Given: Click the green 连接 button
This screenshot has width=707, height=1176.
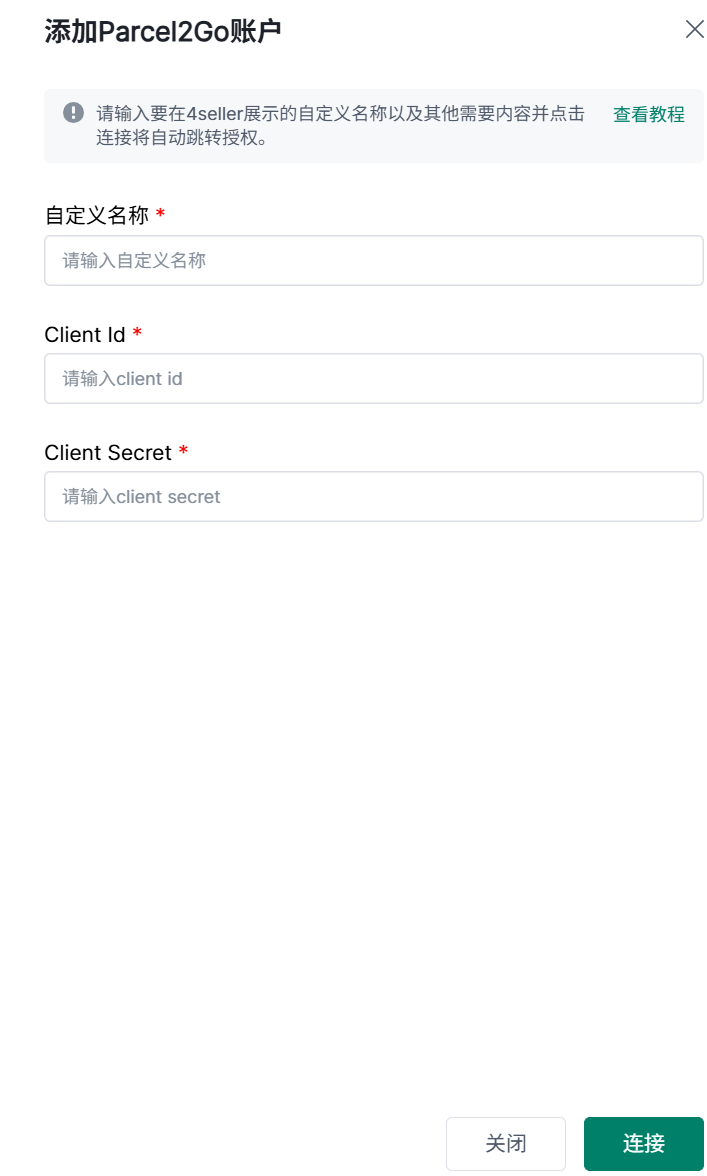Looking at the screenshot, I should pos(643,1143).
